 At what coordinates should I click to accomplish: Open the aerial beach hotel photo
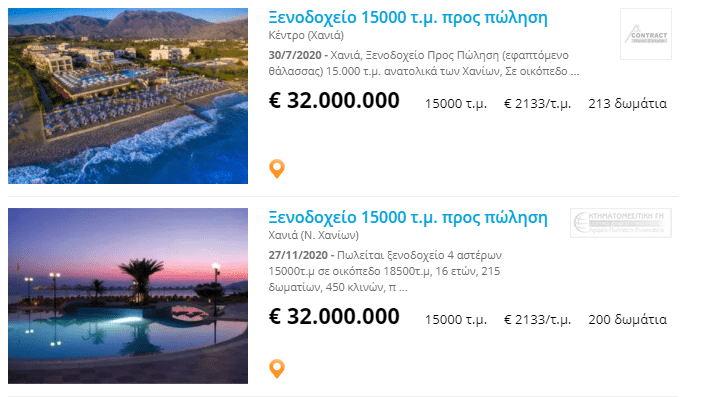click(x=128, y=96)
